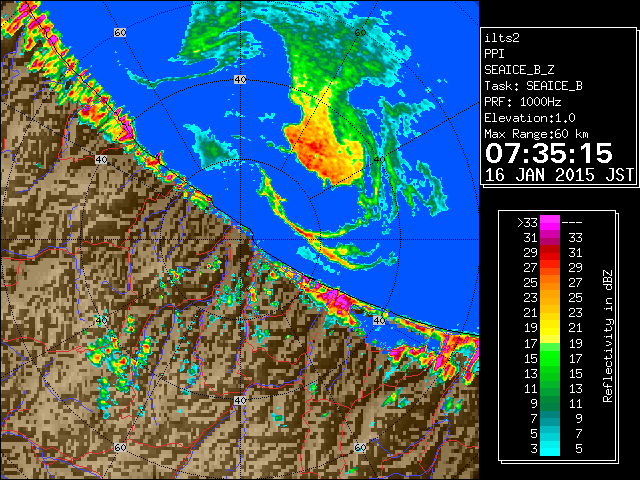Viewport: 640px width, 480px height.
Task: Click the 'Reflectivity in dBZ' vertical legend title
Action: [608, 336]
